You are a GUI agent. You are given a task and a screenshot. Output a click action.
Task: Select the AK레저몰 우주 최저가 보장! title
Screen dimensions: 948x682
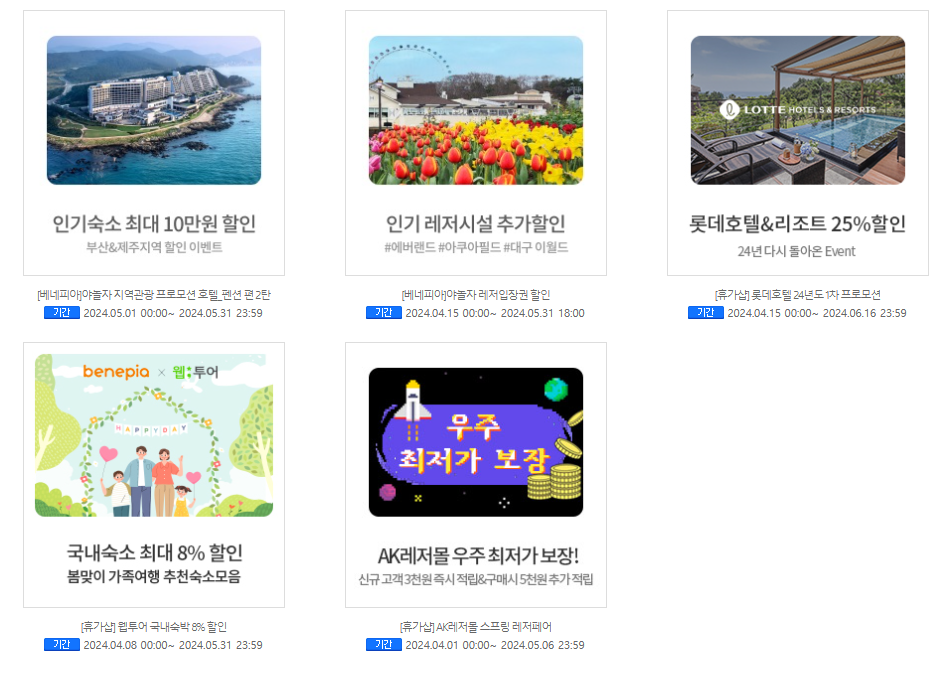pos(475,554)
